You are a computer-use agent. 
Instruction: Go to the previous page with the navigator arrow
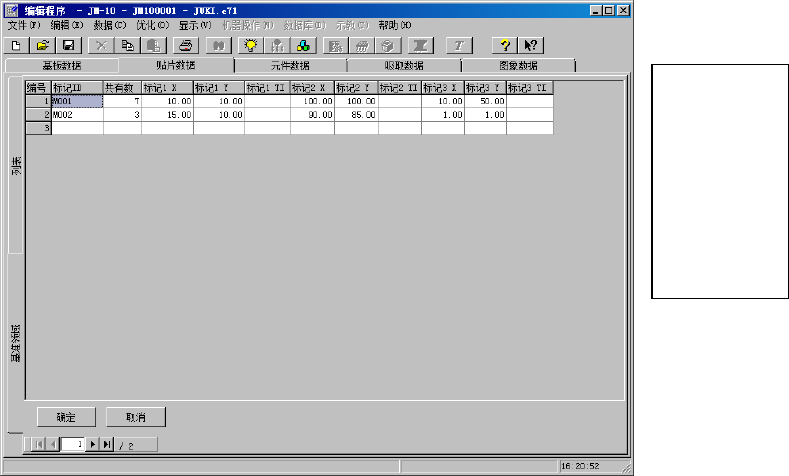[x=53, y=444]
